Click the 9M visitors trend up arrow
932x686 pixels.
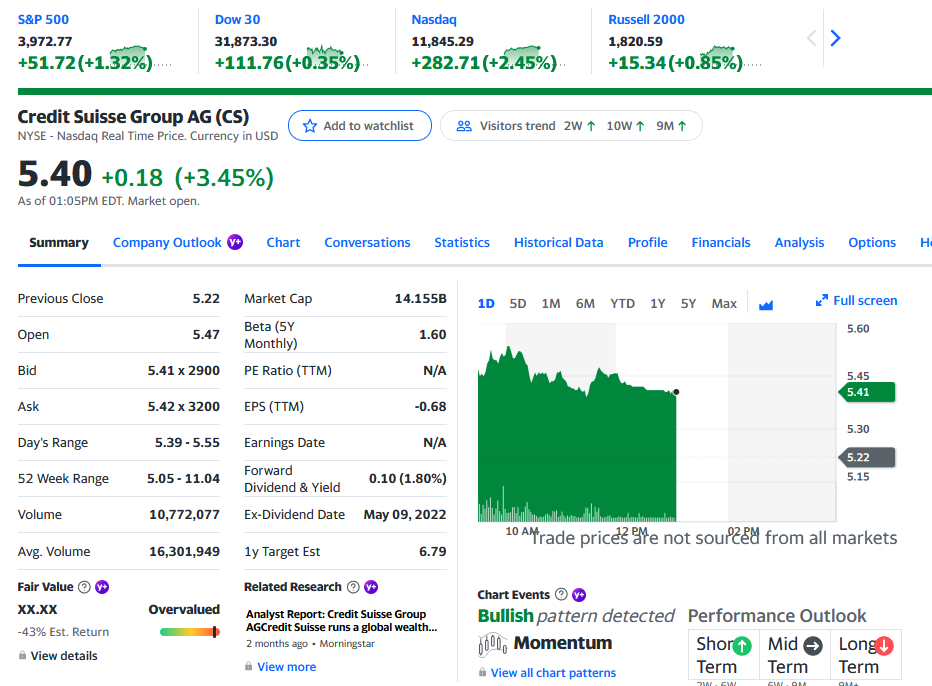tap(682, 126)
